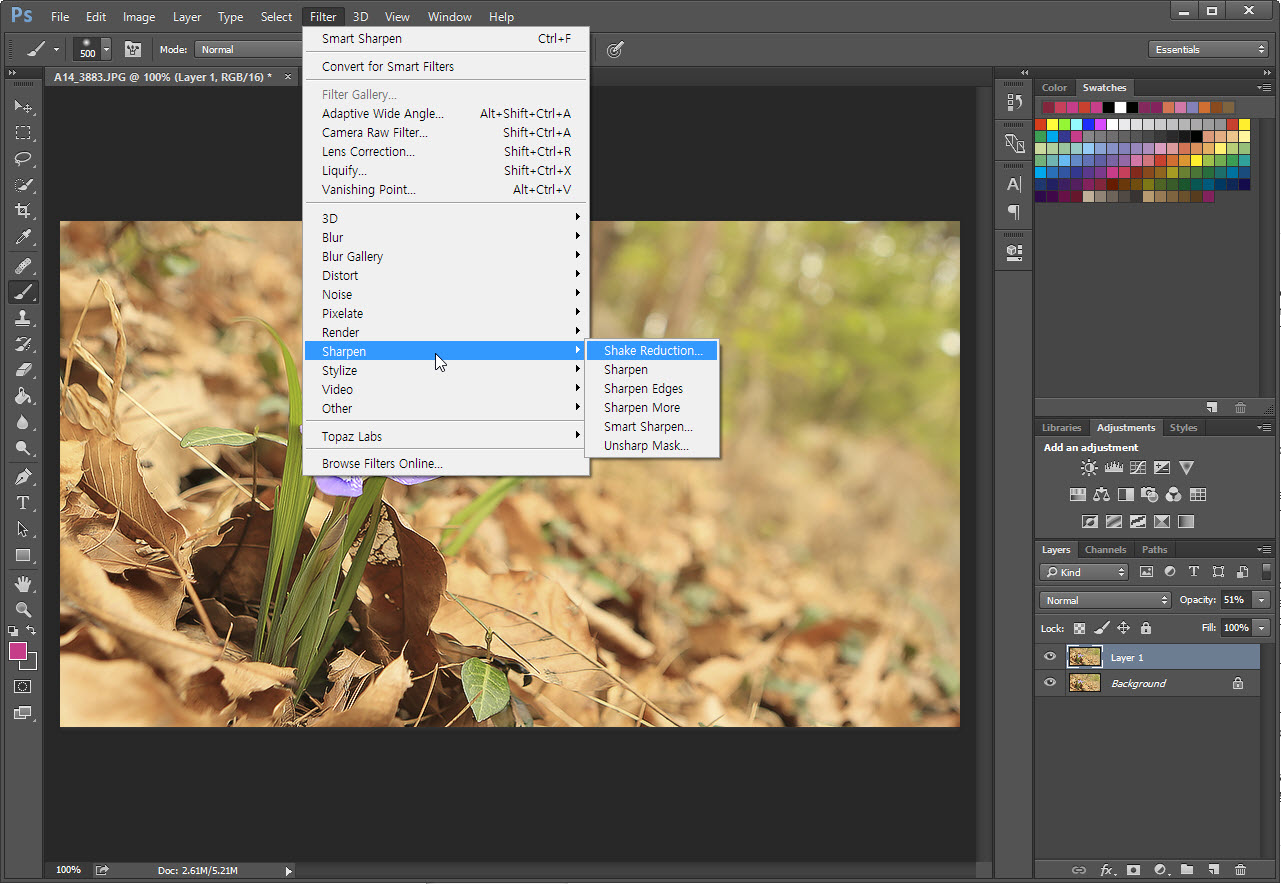Open the blend mode Normal dropdown in Layers

[1105, 600]
